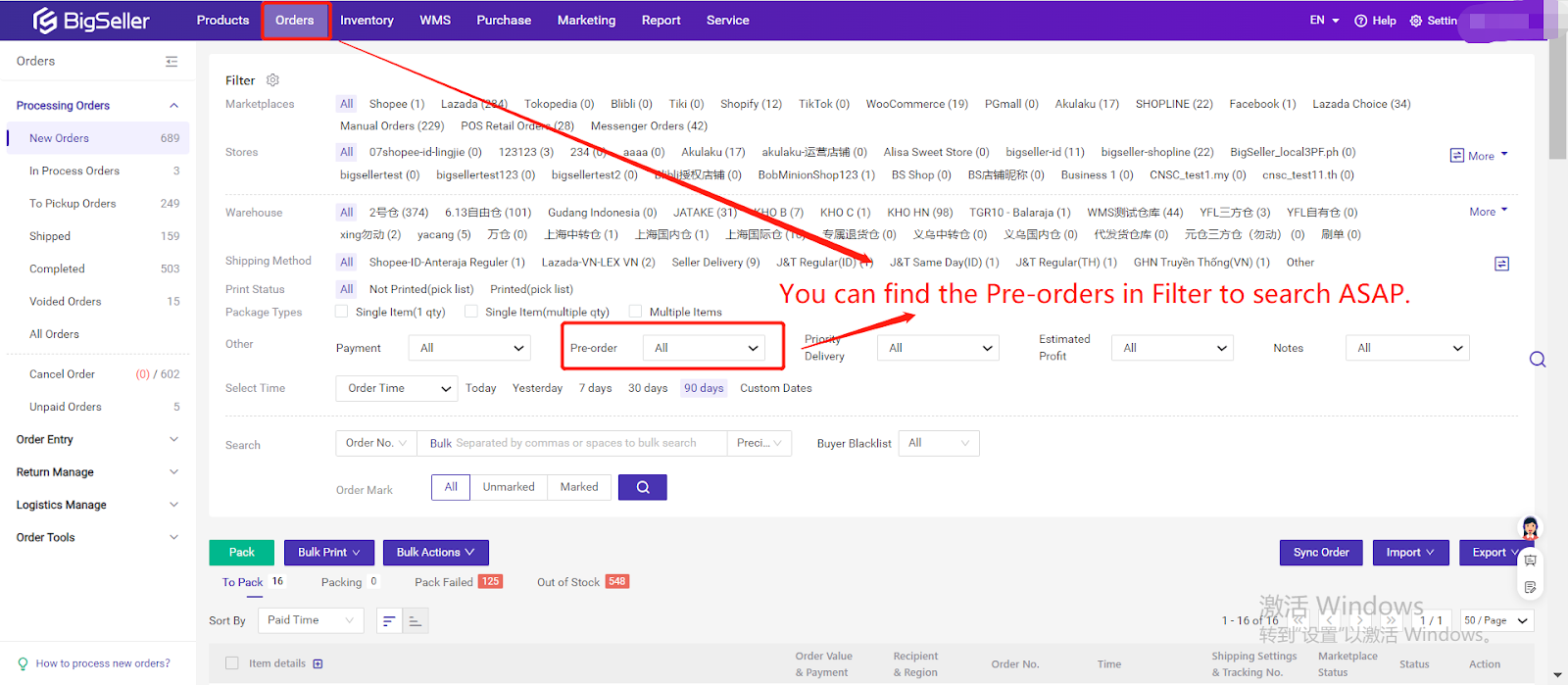Switch to the Out of Stock tab

582,582
